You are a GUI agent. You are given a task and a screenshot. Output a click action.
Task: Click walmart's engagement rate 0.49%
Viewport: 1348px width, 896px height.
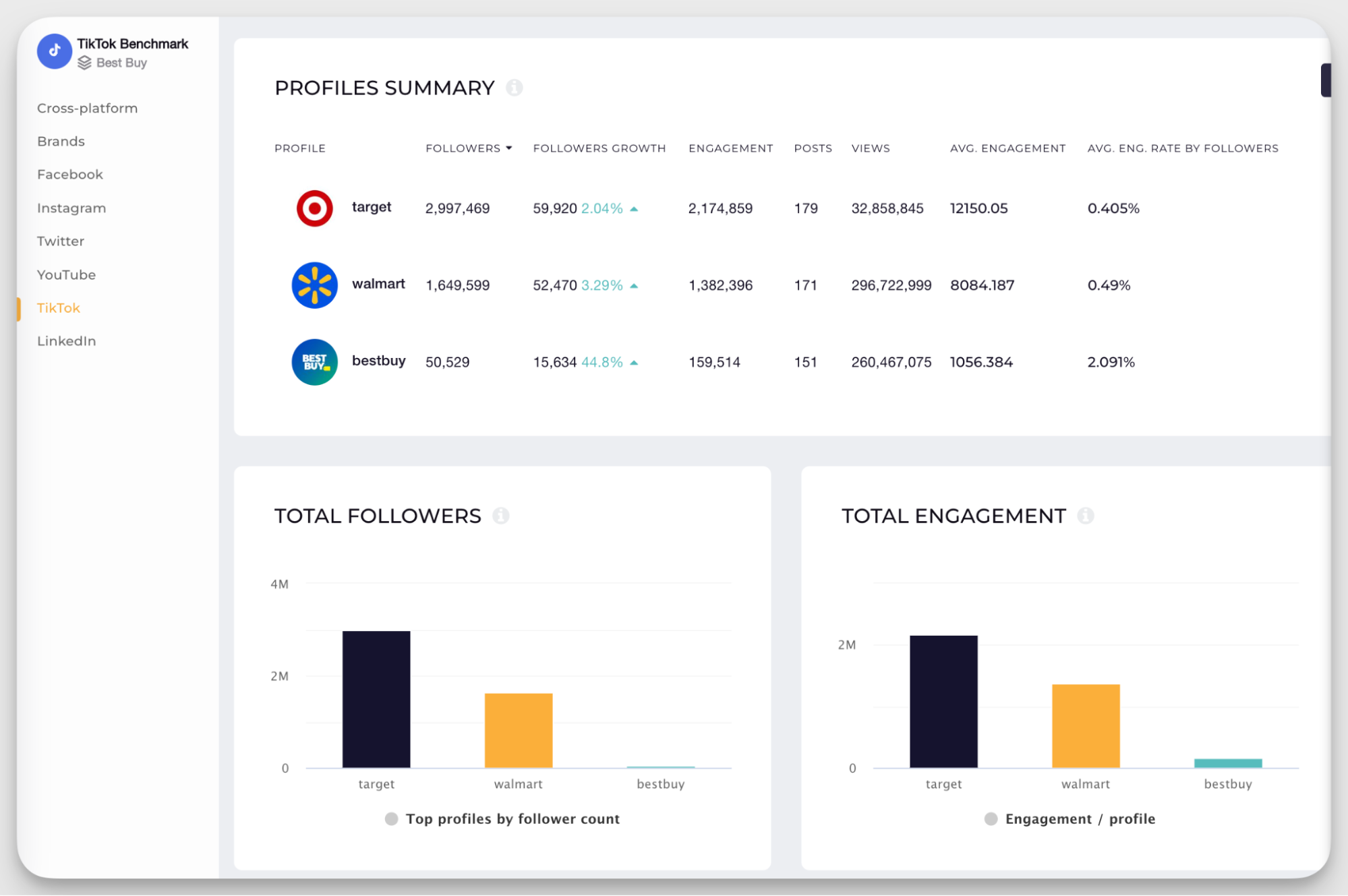pos(1109,285)
